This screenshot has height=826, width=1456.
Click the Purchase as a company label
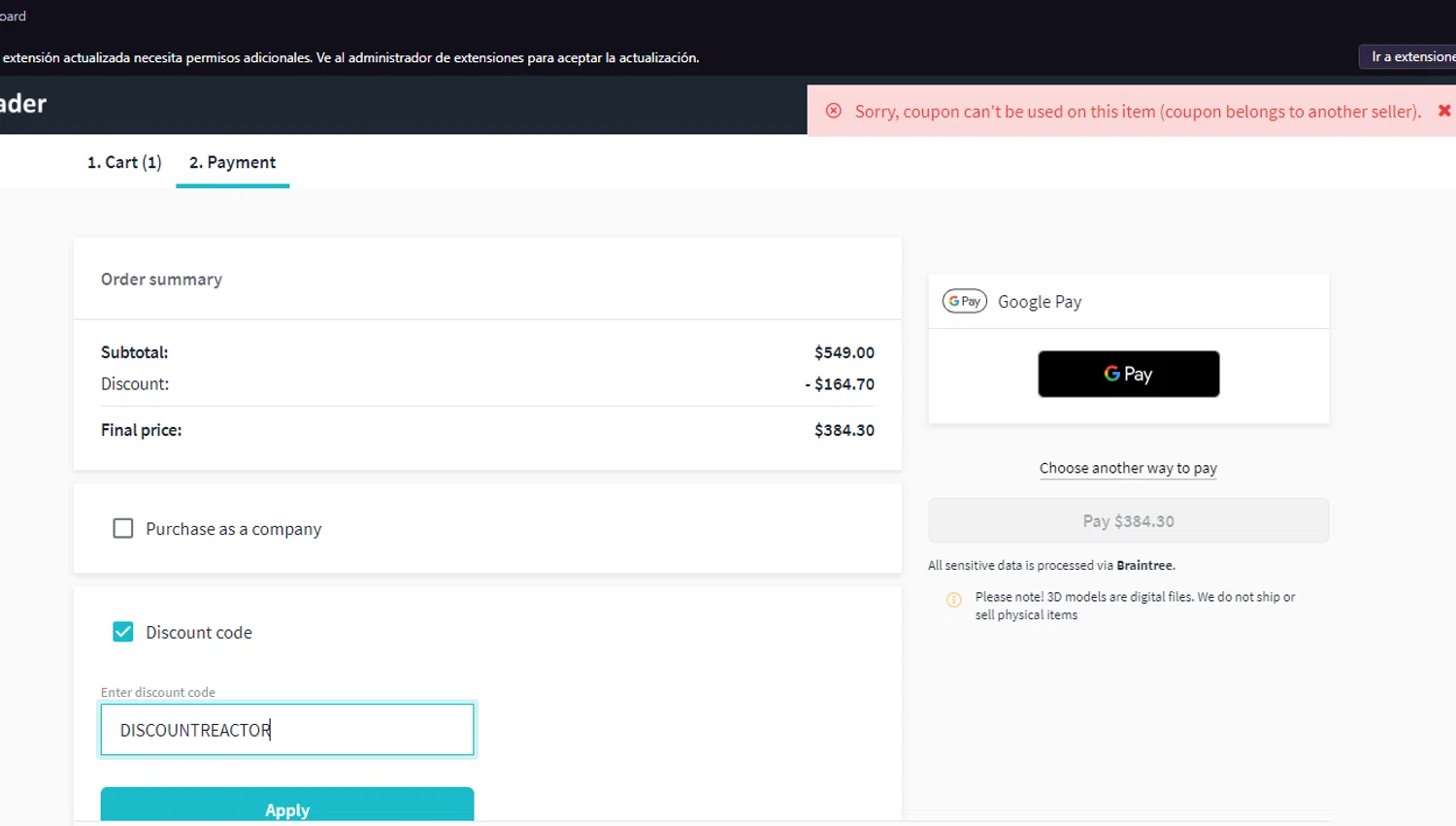pyautogui.click(x=233, y=529)
